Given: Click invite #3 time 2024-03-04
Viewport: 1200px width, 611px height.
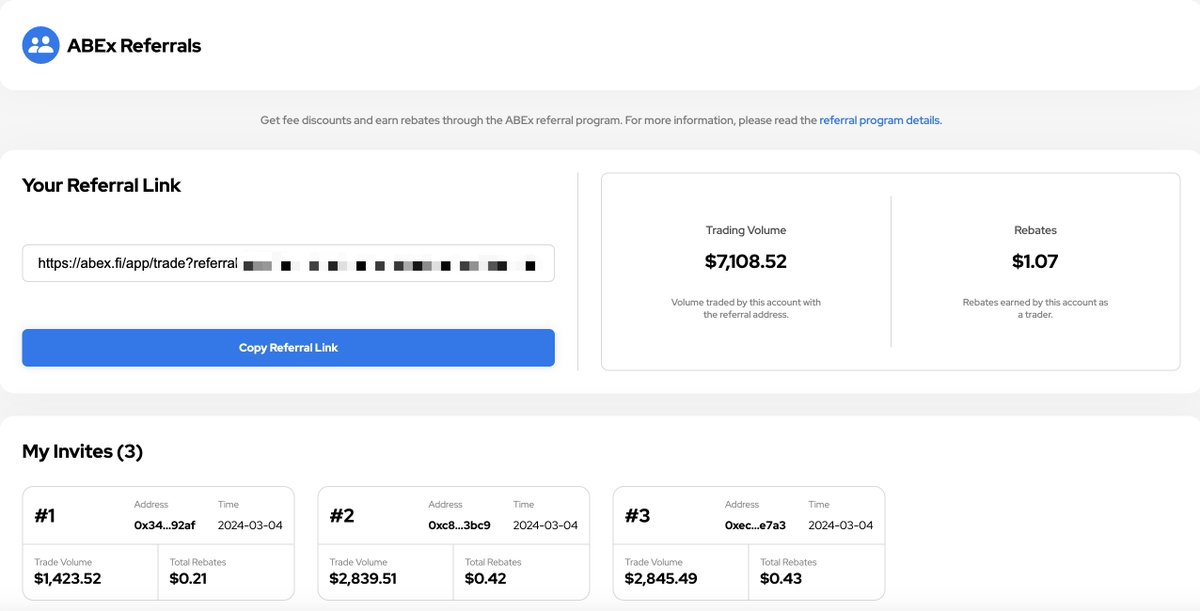Looking at the screenshot, I should coord(840,525).
